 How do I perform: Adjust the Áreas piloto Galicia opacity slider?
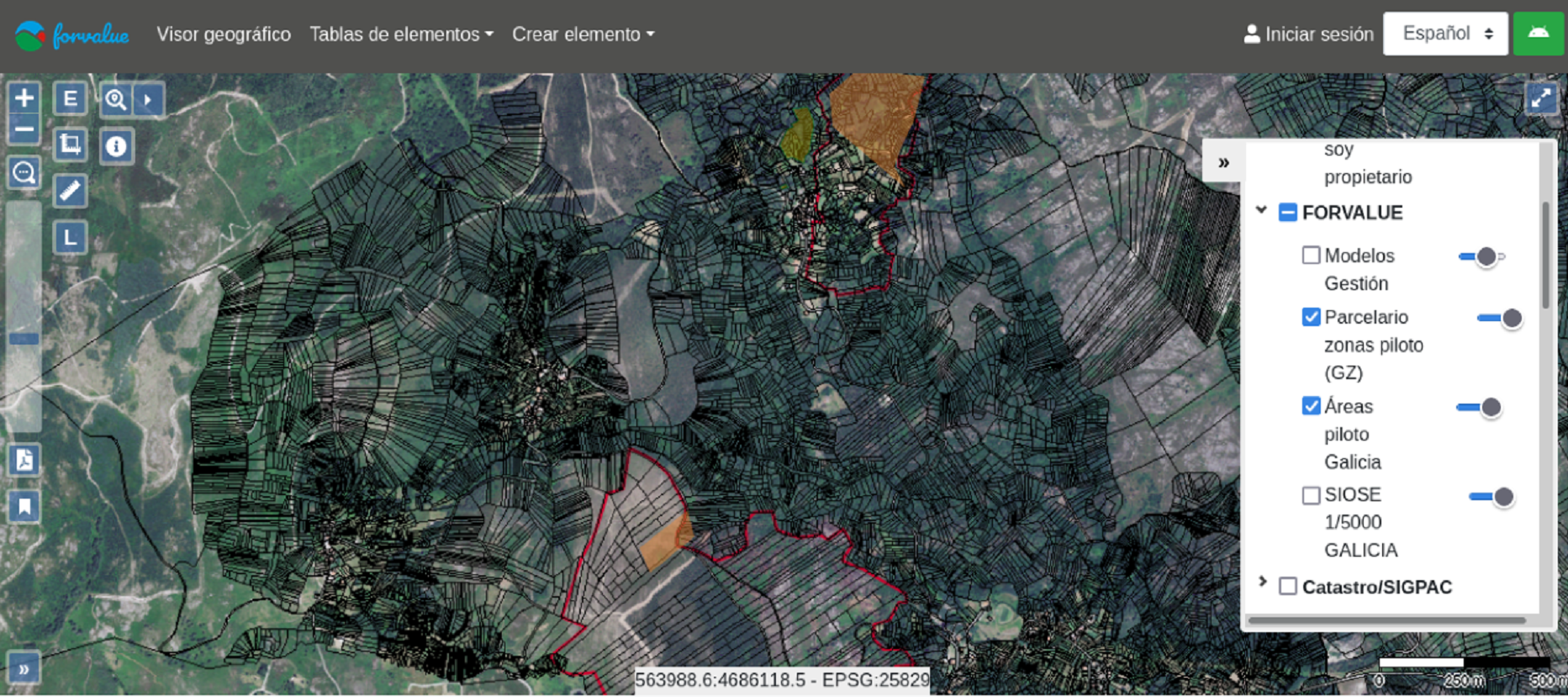(x=1490, y=408)
